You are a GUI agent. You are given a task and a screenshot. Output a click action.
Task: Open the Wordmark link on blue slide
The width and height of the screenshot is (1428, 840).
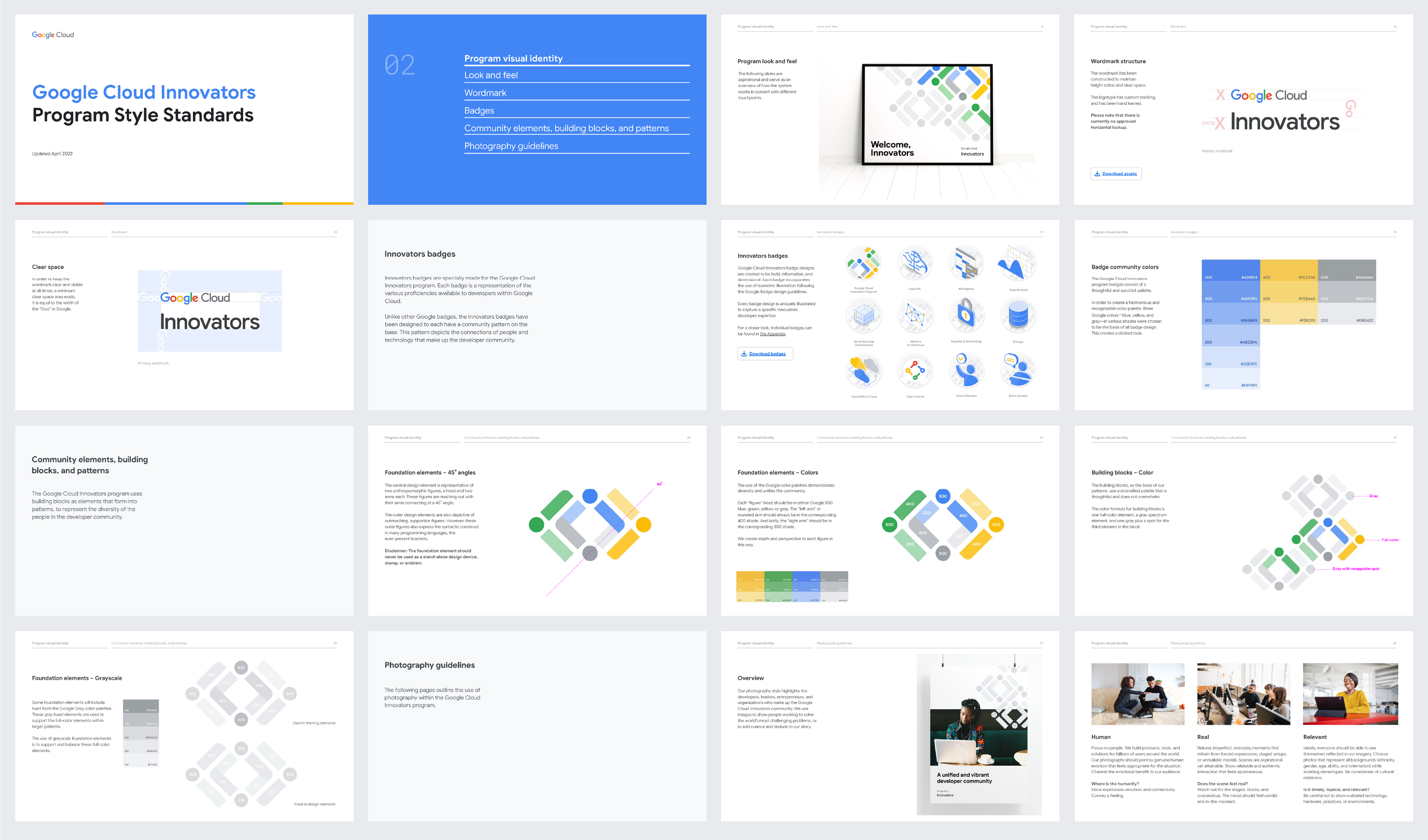click(x=485, y=93)
